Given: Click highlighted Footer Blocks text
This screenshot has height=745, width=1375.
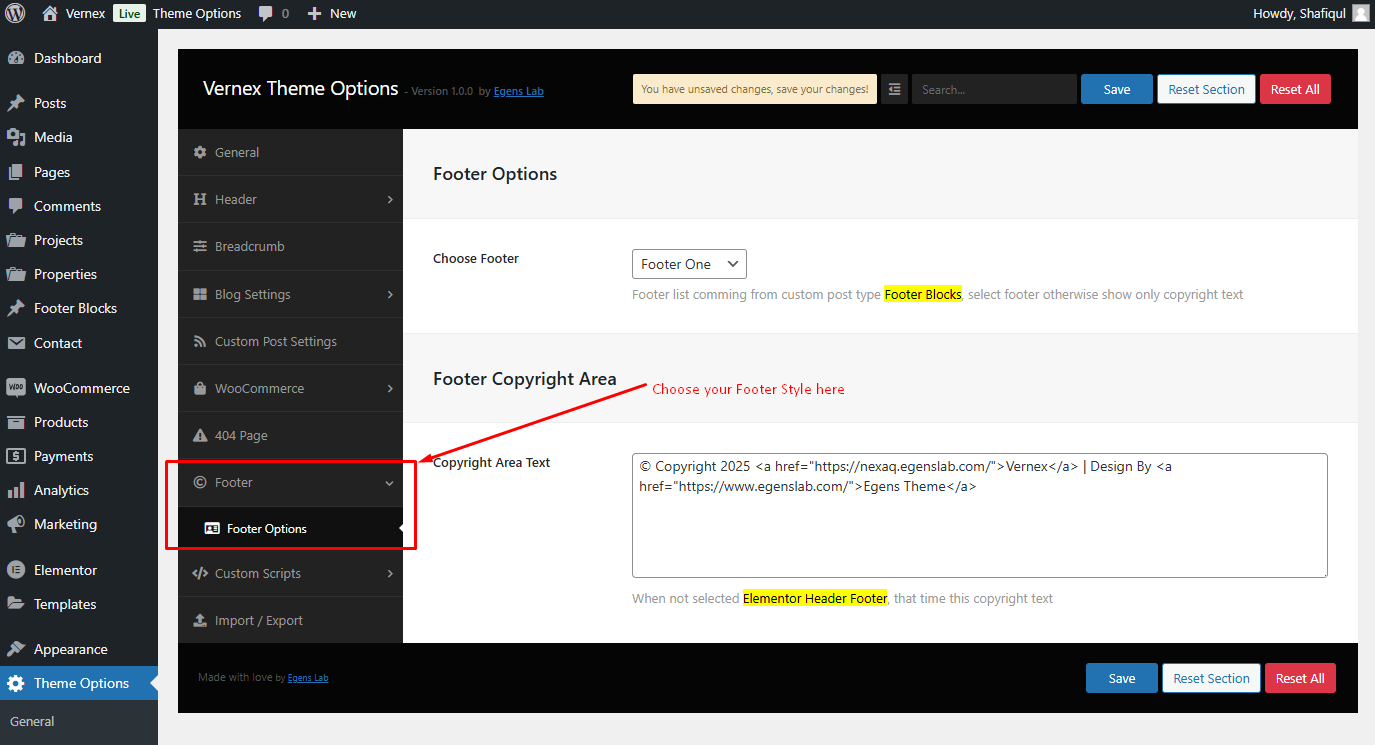Looking at the screenshot, I should (x=923, y=294).
